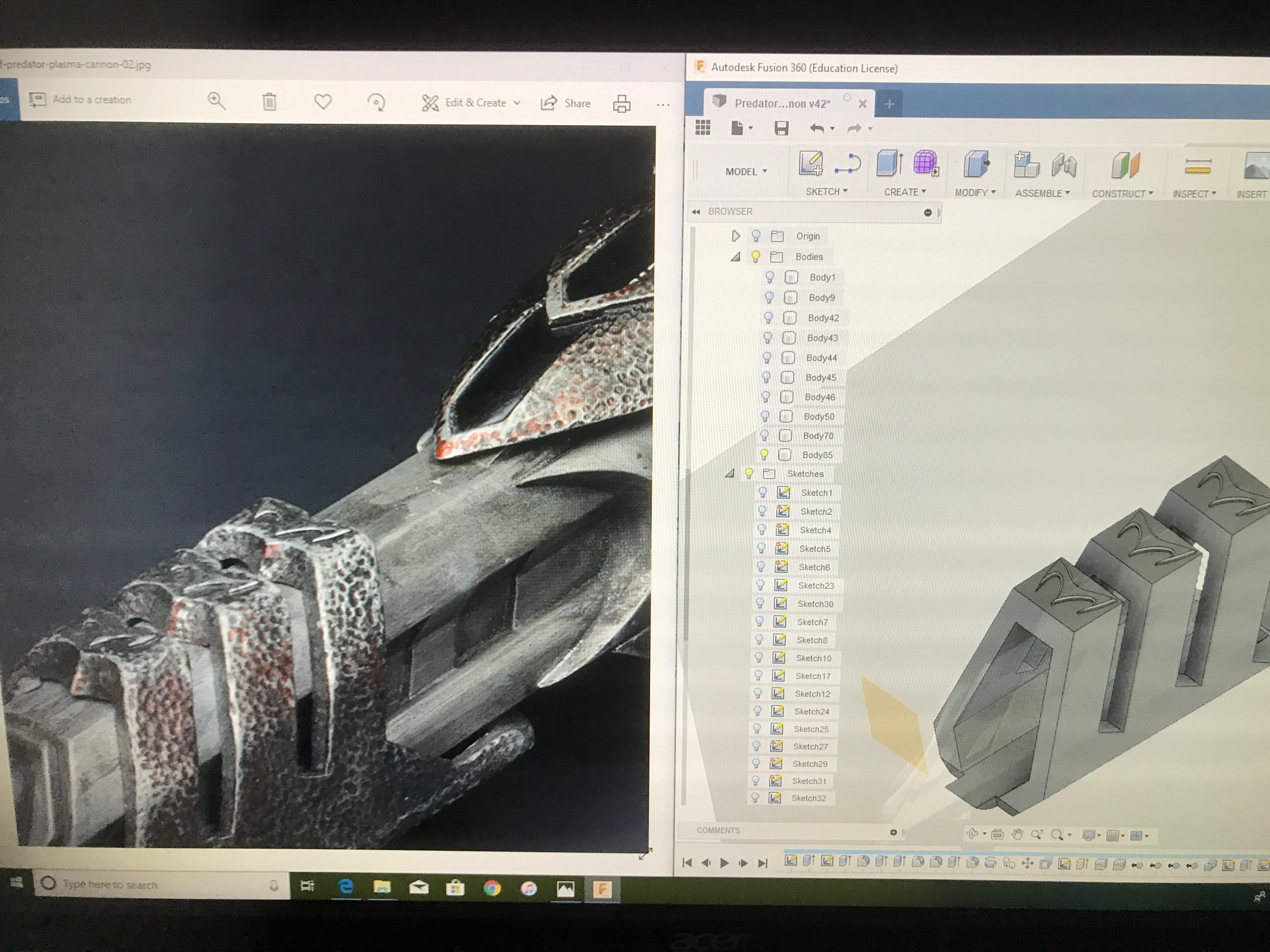Viewport: 1270px width, 952px height.
Task: Play the timeline
Action: pyautogui.click(x=724, y=863)
